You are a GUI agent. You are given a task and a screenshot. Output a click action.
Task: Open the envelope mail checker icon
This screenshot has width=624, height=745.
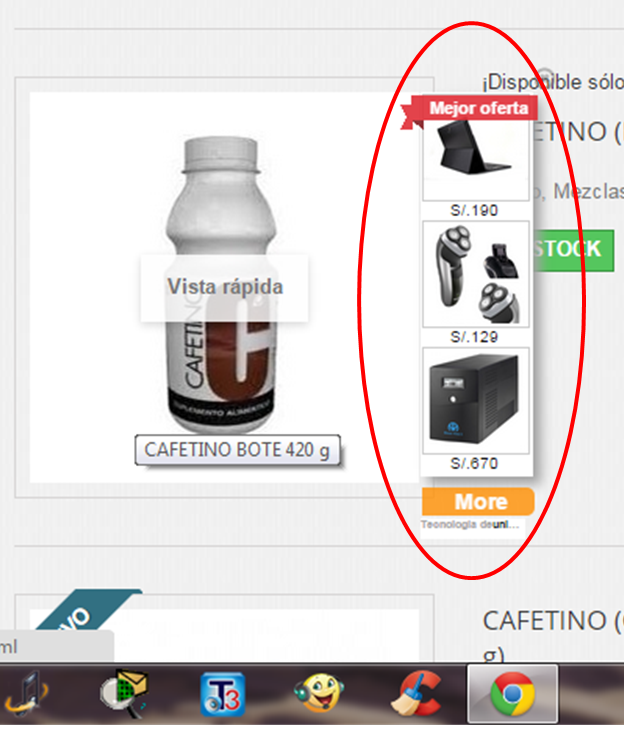[x=125, y=694]
